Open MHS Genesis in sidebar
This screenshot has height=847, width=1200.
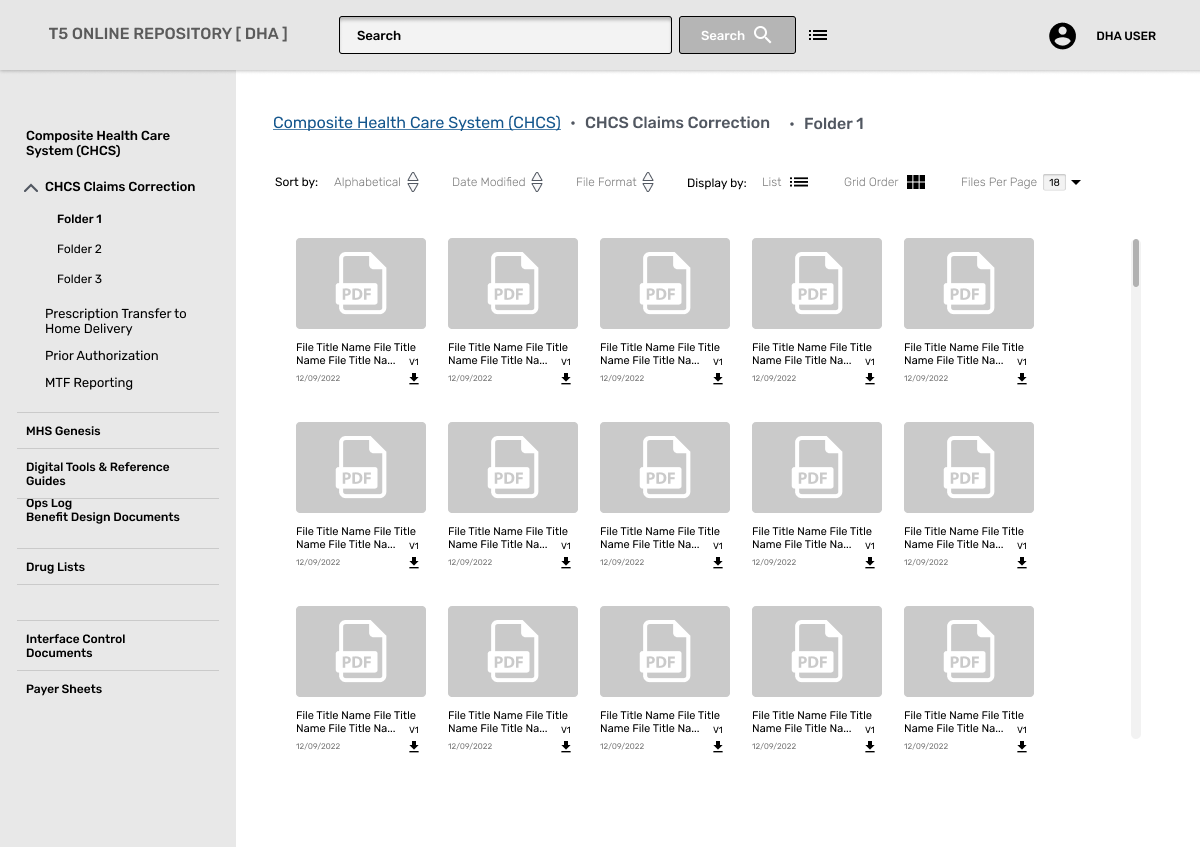pyautogui.click(x=63, y=431)
